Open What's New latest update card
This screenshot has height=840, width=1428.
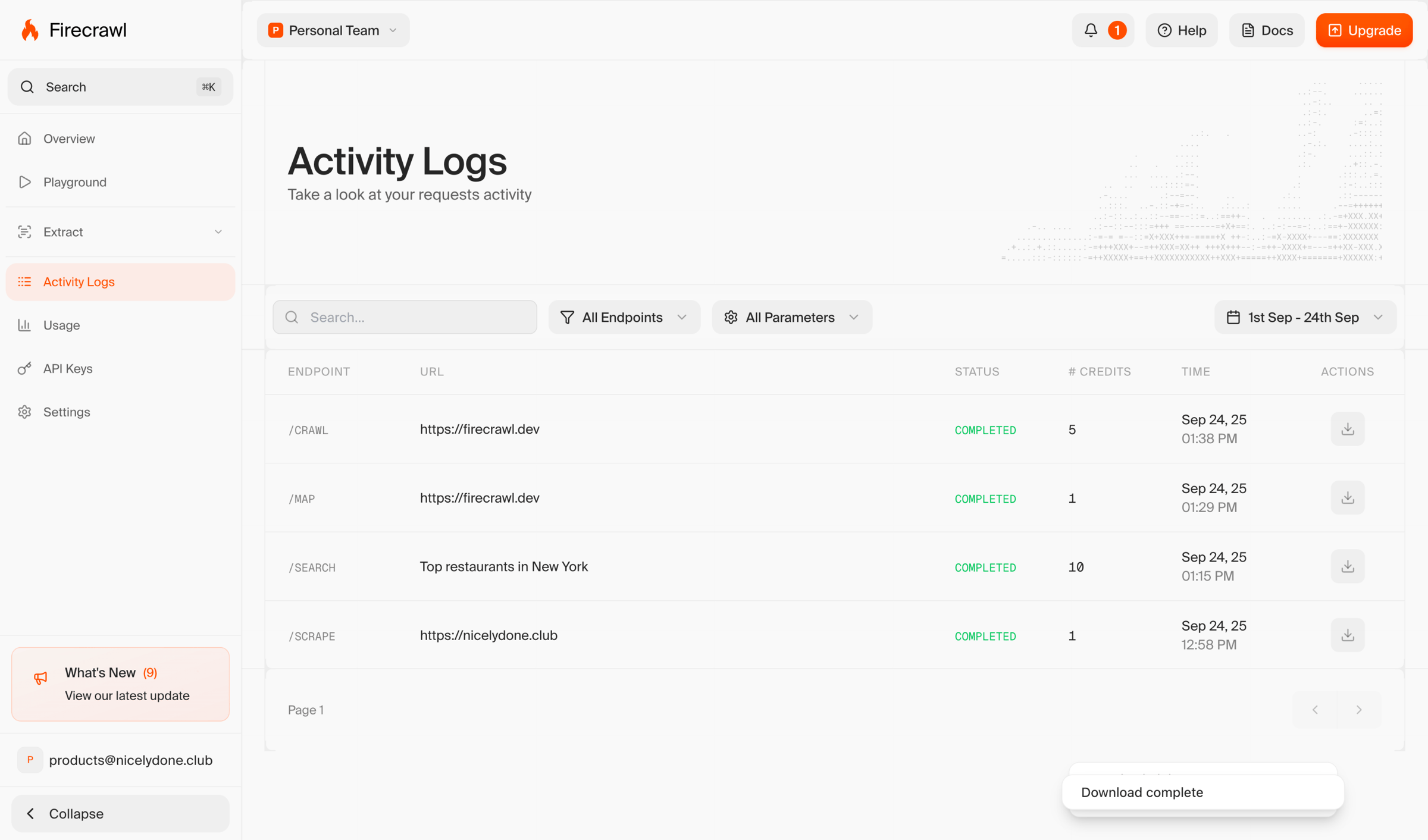(120, 684)
